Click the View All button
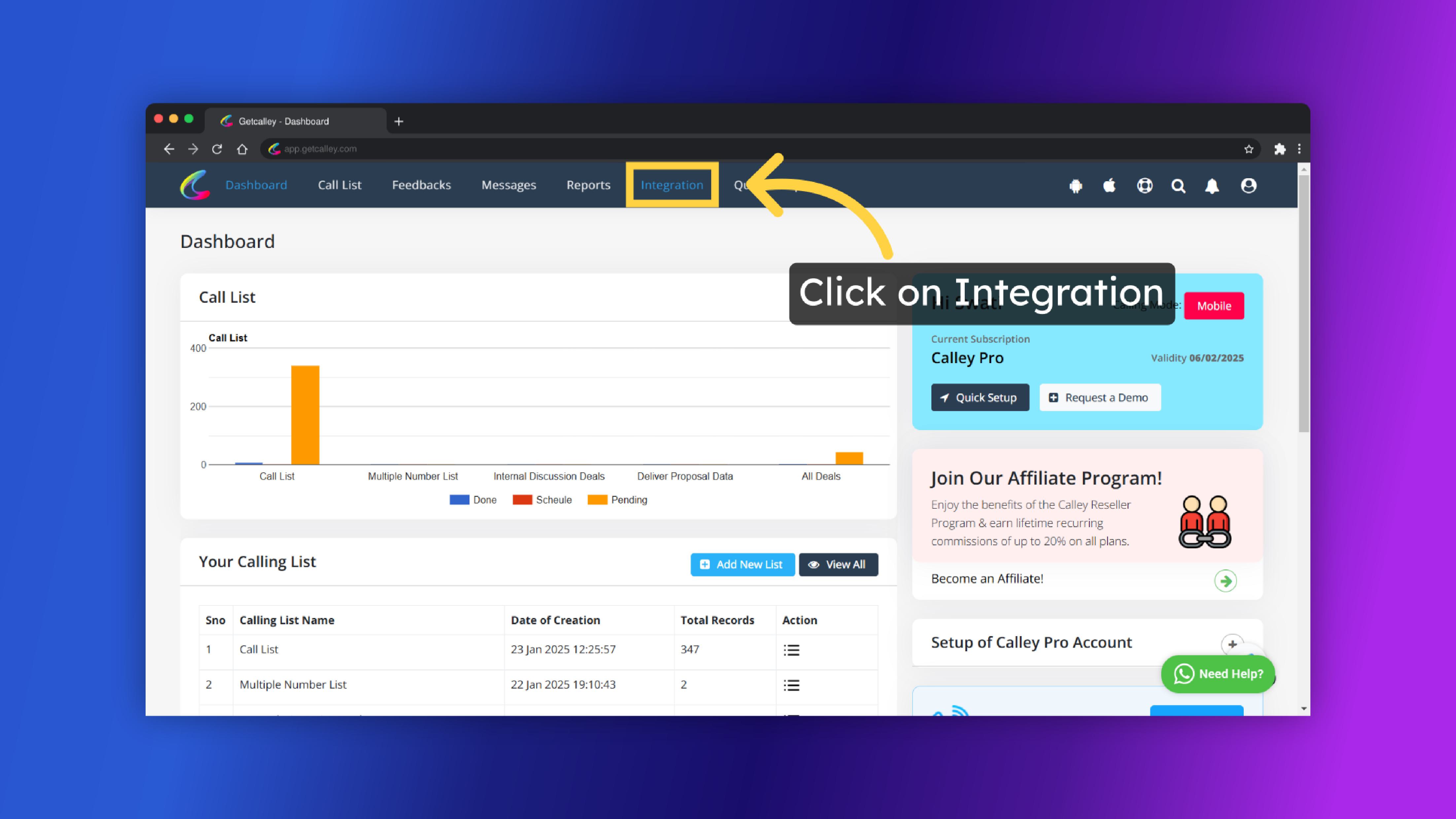This screenshot has width=1456, height=819. (838, 565)
